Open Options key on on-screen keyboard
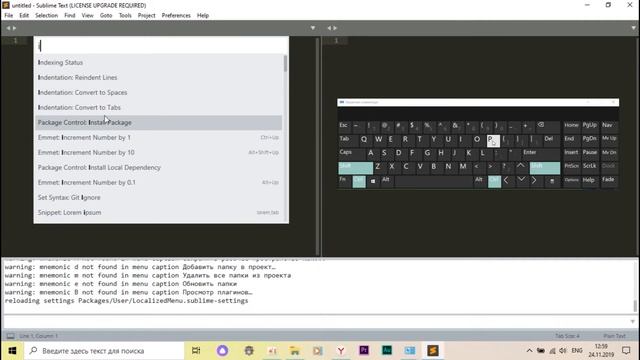 tap(571, 180)
